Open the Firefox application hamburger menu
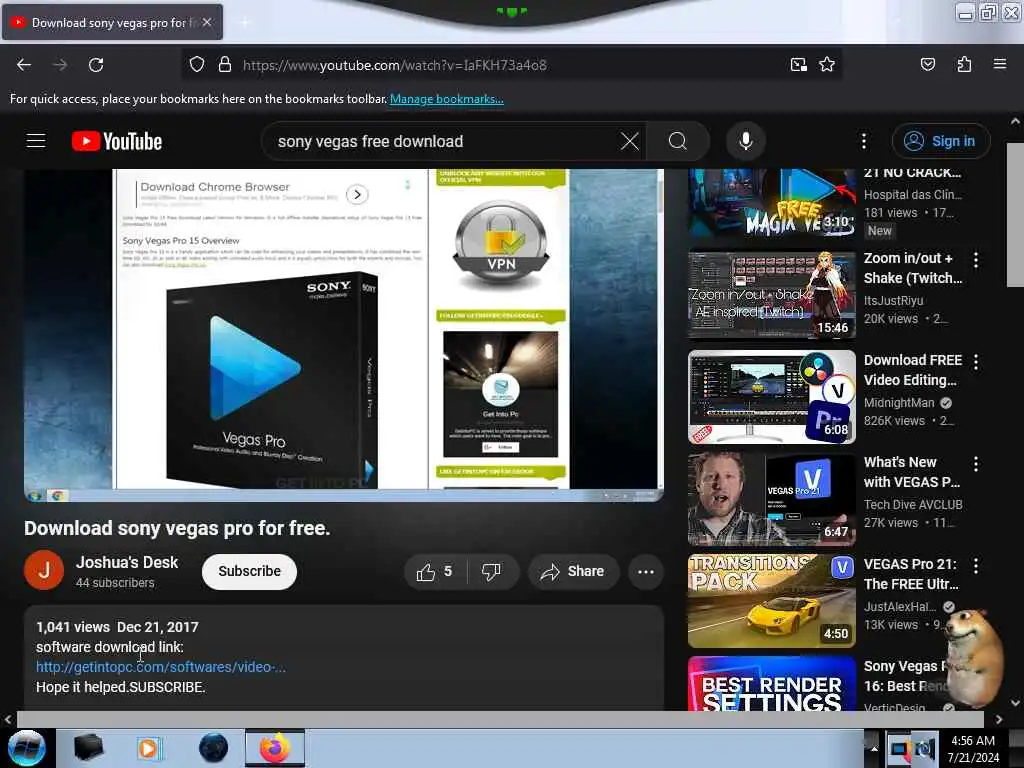The width and height of the screenshot is (1024, 768). pyautogui.click(x=999, y=65)
